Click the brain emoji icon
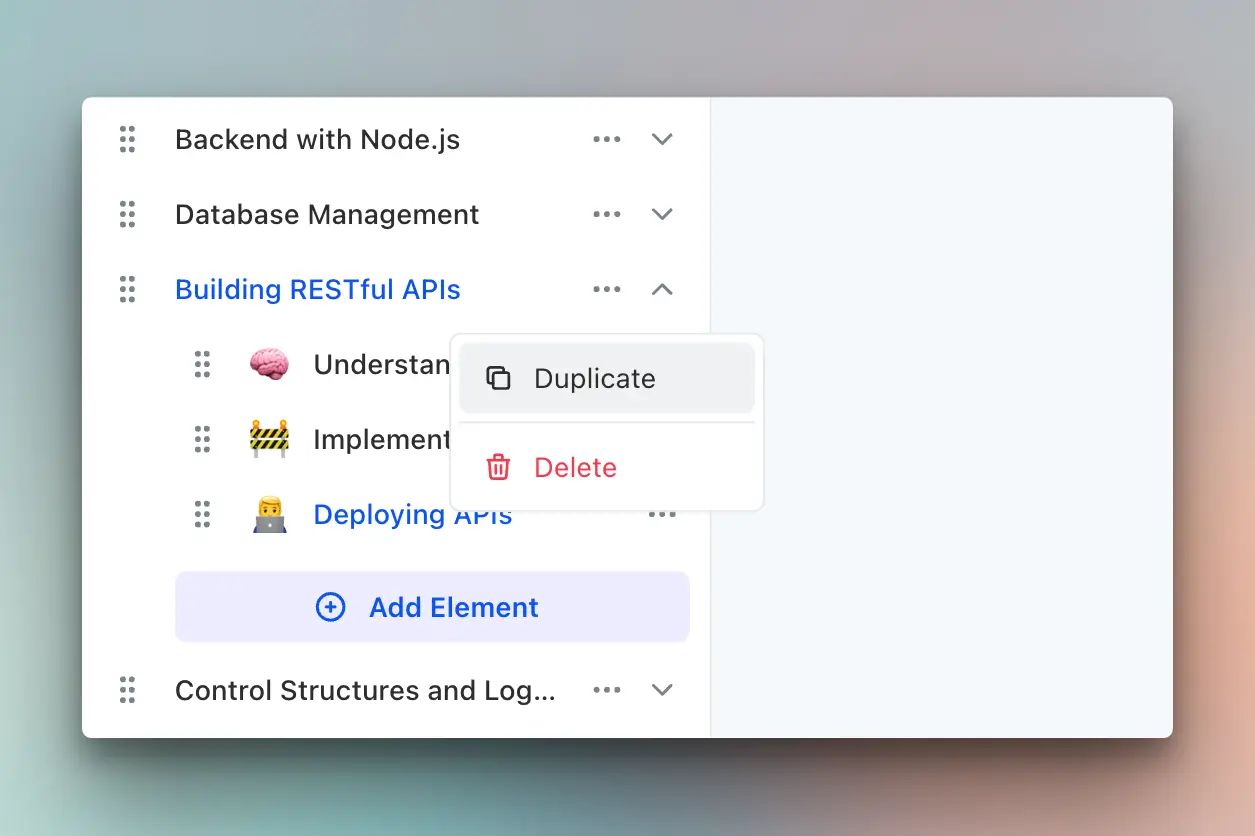The image size is (1255, 836). (269, 364)
